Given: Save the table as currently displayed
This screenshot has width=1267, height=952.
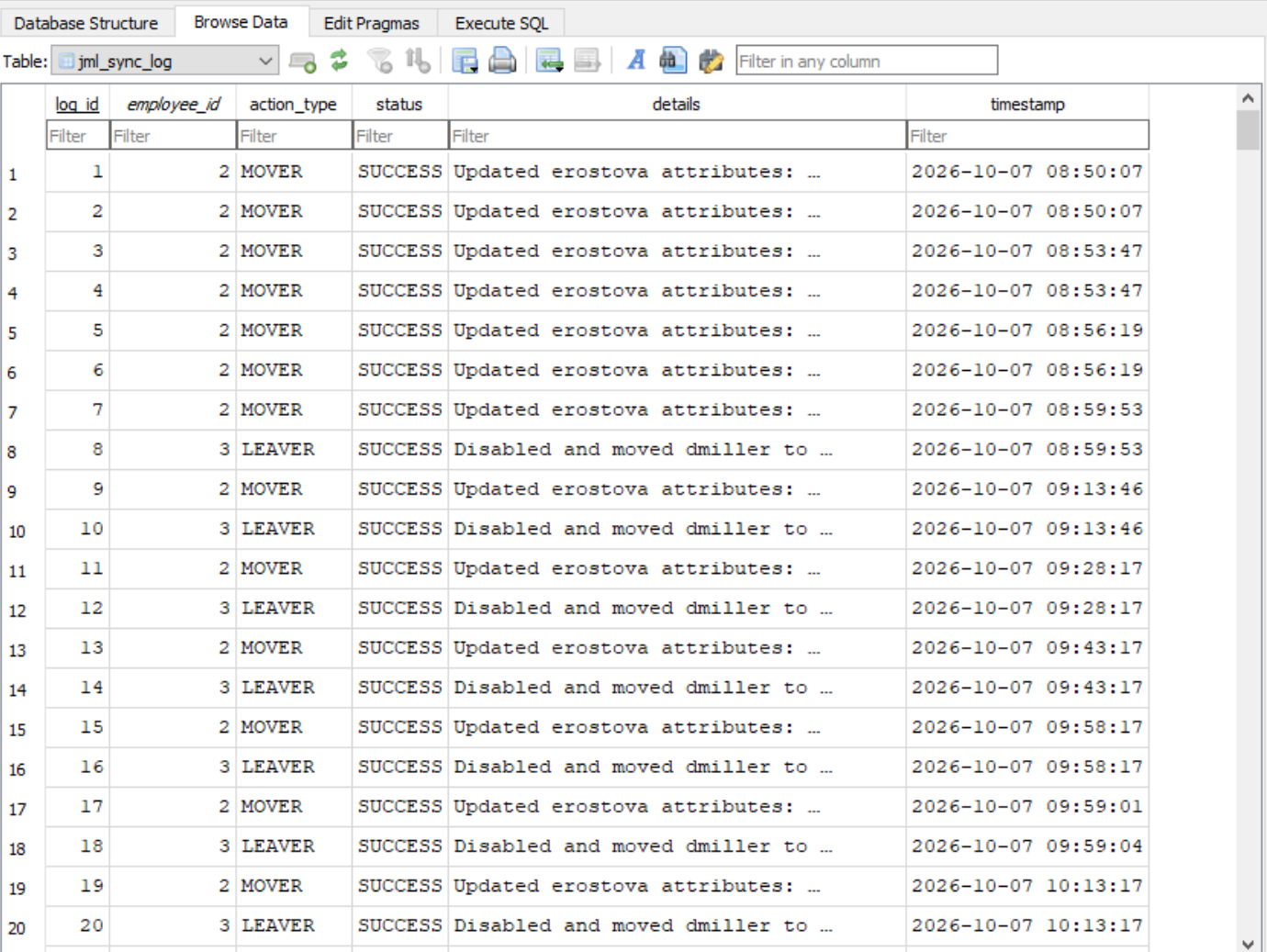Looking at the screenshot, I should [465, 62].
